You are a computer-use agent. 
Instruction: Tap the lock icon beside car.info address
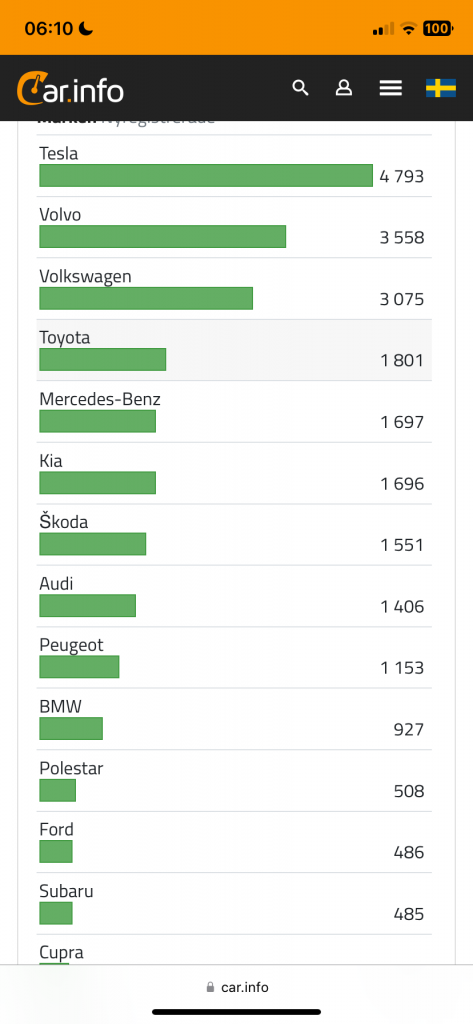click(x=210, y=987)
